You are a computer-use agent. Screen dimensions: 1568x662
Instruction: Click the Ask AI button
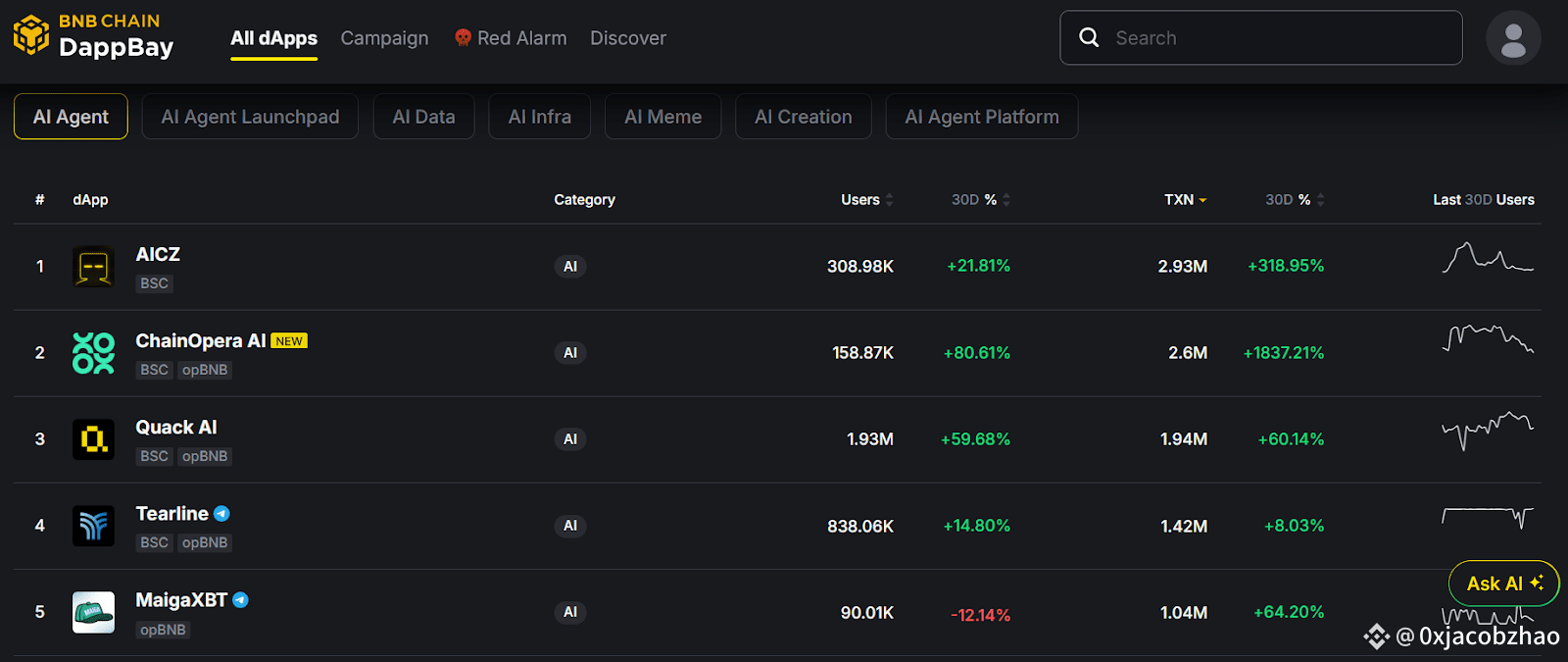pyautogui.click(x=1503, y=584)
